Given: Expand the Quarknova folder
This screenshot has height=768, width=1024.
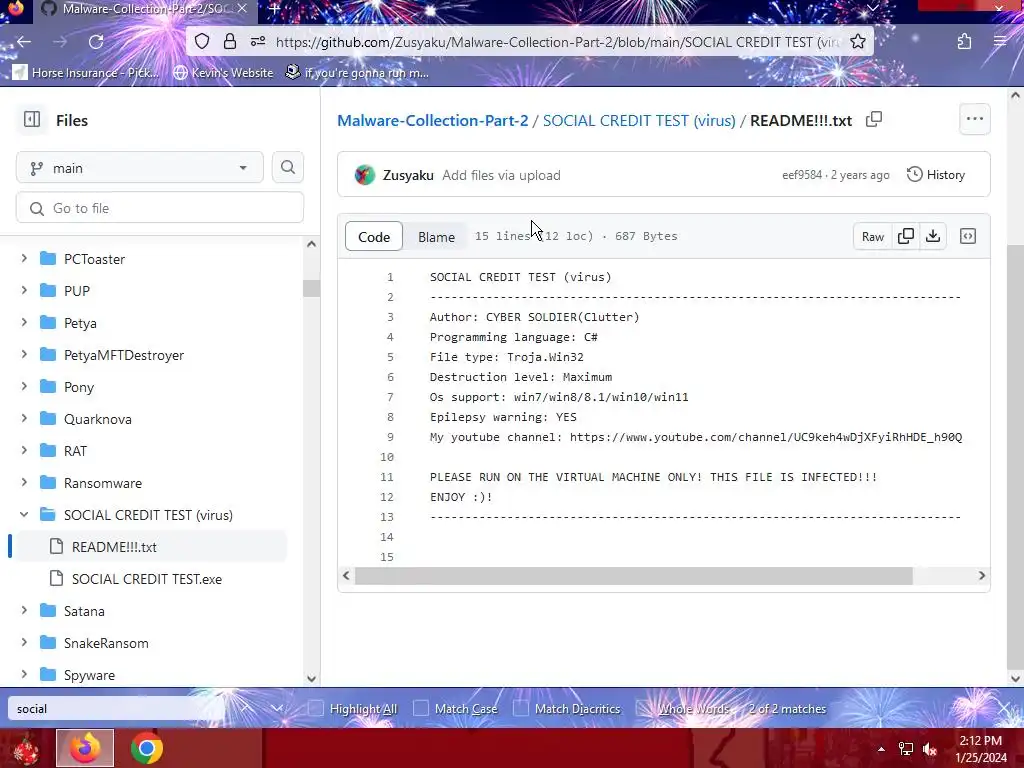Looking at the screenshot, I should click(24, 419).
